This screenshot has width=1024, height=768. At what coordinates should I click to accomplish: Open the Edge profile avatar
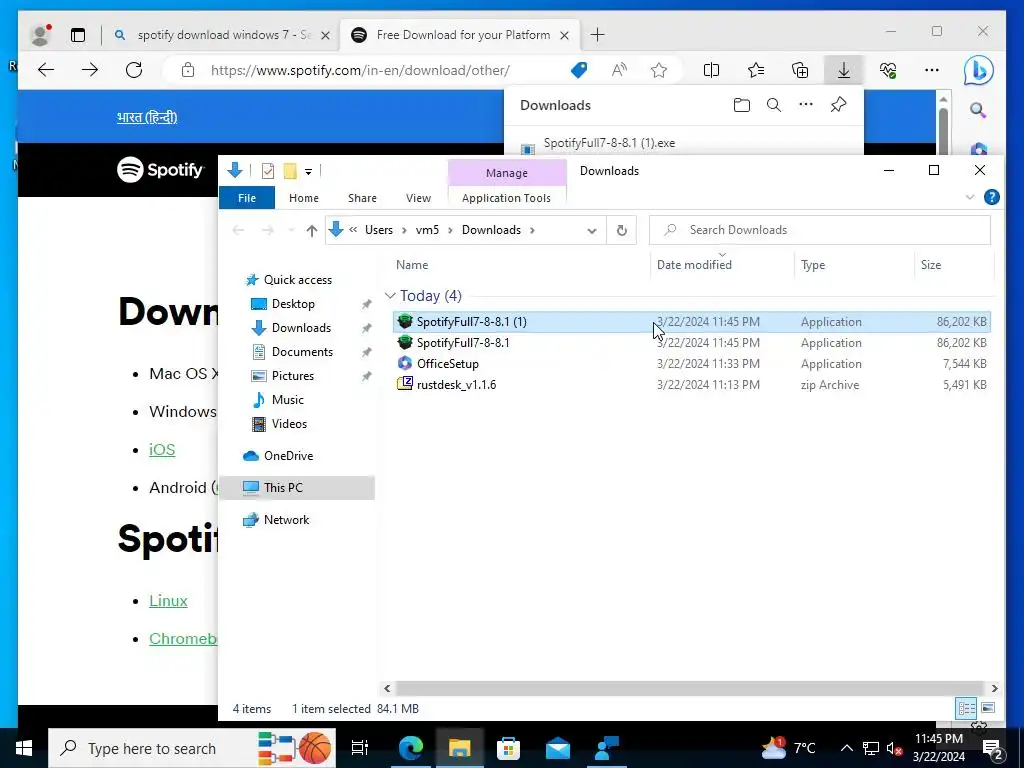point(40,35)
